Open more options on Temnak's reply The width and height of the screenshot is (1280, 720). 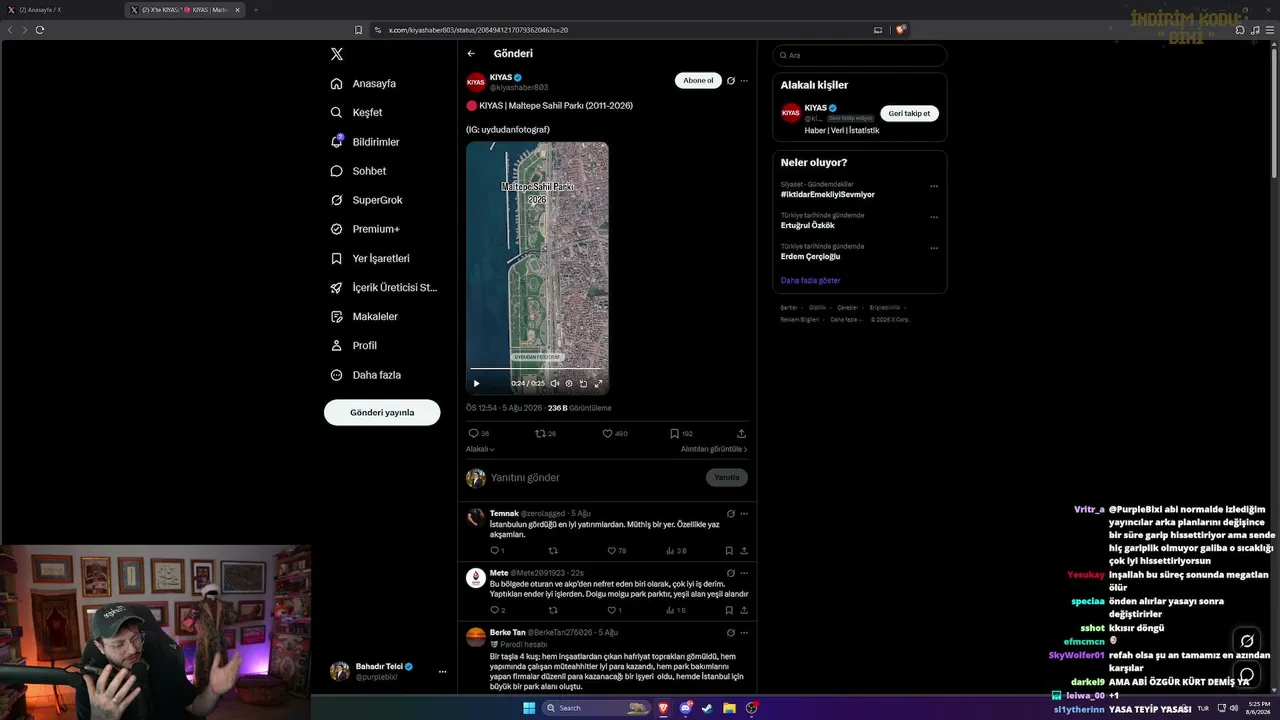click(x=744, y=514)
